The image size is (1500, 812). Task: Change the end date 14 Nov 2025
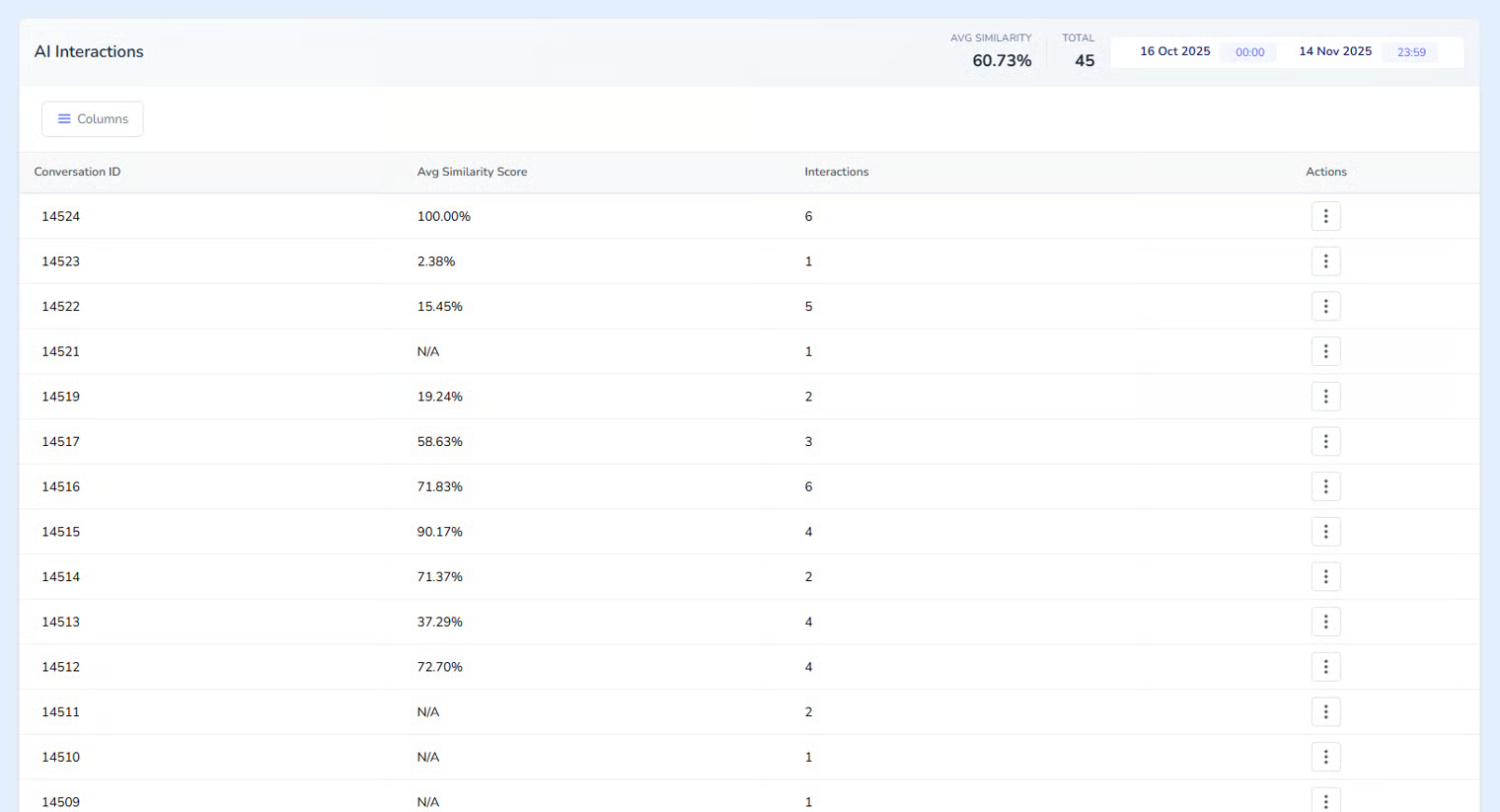[1334, 51]
